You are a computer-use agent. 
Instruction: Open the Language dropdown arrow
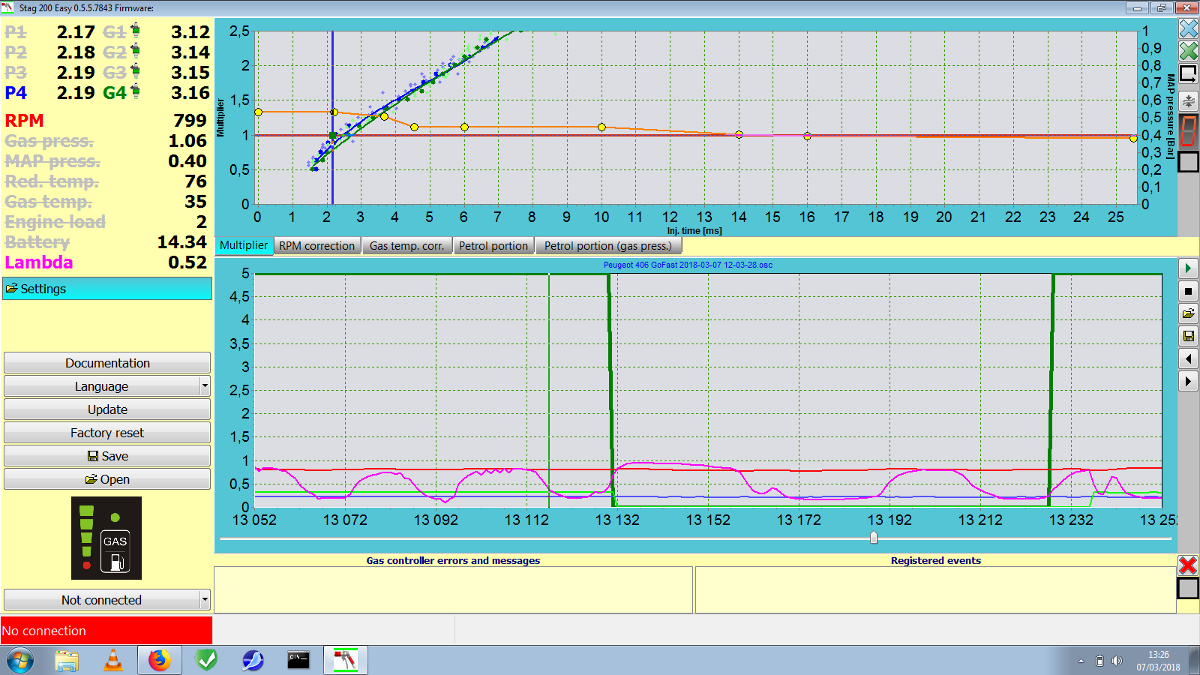point(204,386)
